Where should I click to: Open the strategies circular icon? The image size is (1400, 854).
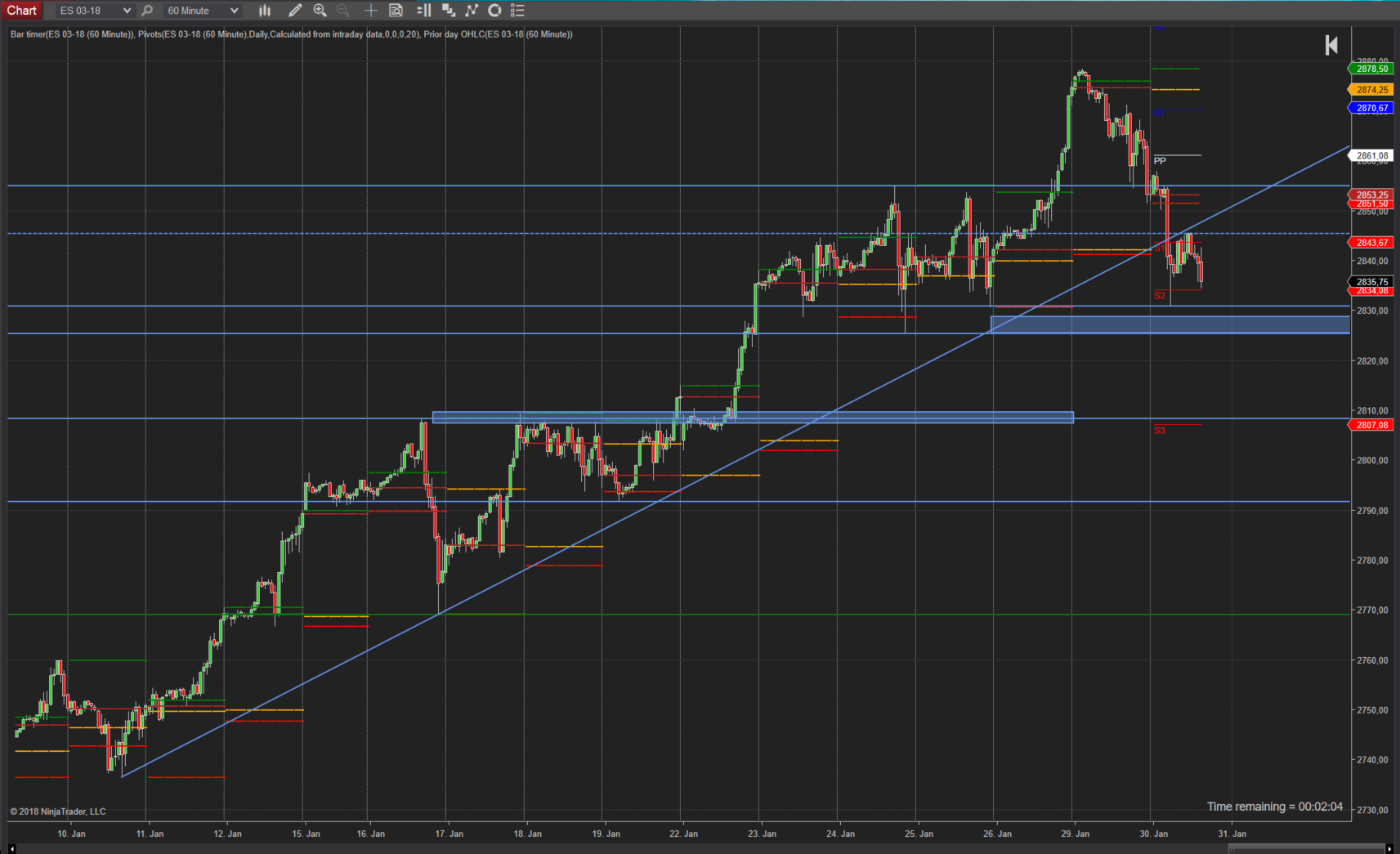click(494, 11)
